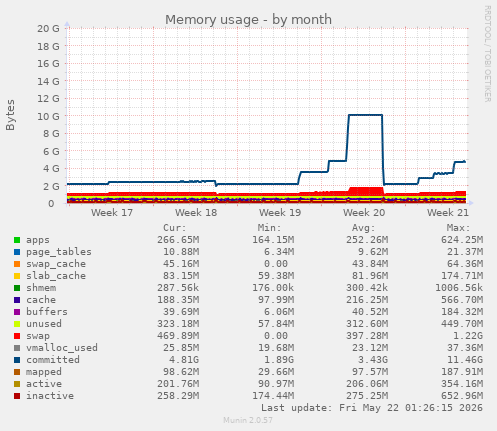Click the page_tables legend swatch
Viewport: 497px width, 431px height.
click(x=17, y=252)
